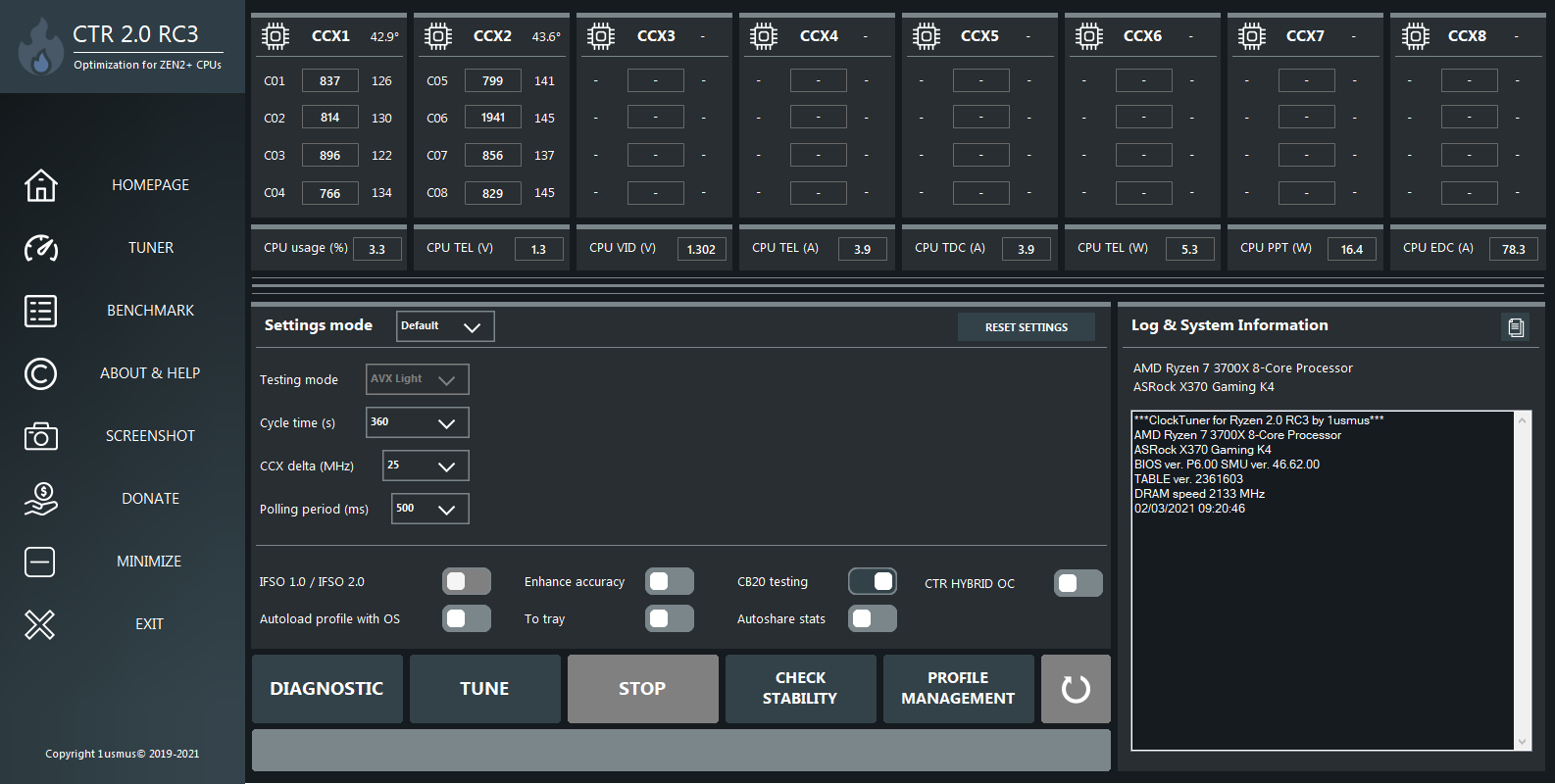Click the Donate hand-coin icon
This screenshot has width=1555, height=784.
click(40, 499)
